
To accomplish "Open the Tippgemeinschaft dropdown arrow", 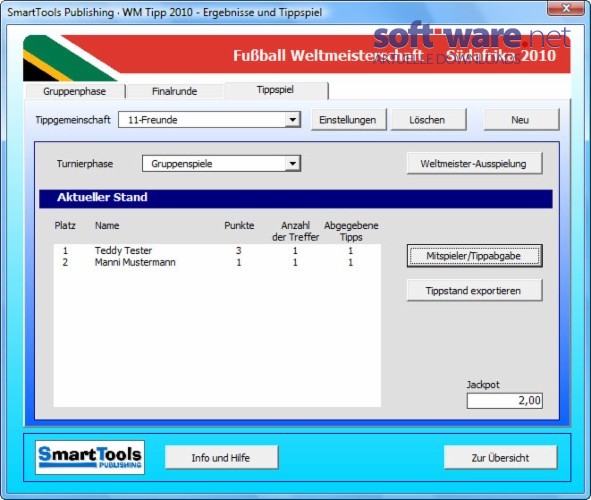I will (292, 120).
